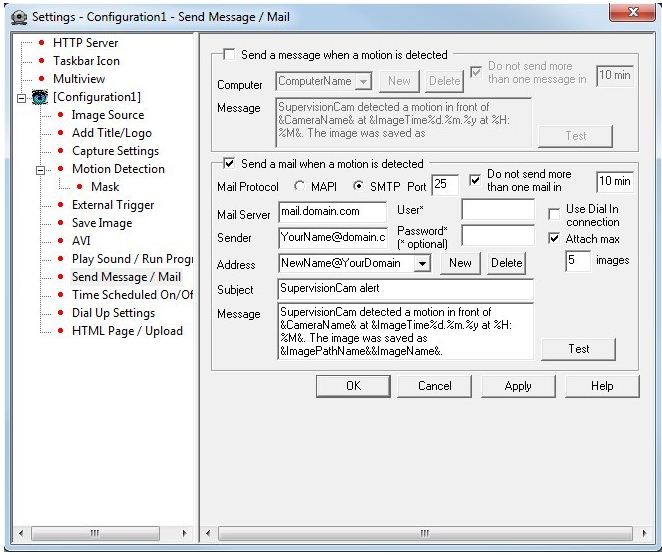Click the red bullet beside HTML Page / Upload
662x555 pixels.
pos(60,331)
